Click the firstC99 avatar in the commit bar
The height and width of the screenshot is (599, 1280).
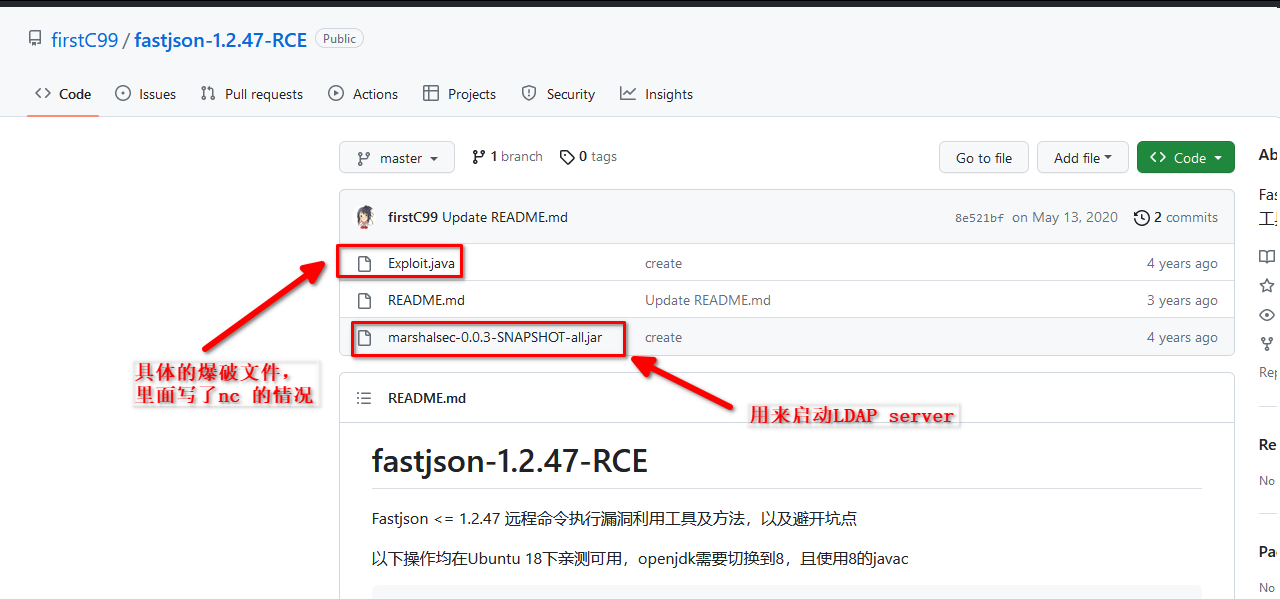pyautogui.click(x=366, y=217)
